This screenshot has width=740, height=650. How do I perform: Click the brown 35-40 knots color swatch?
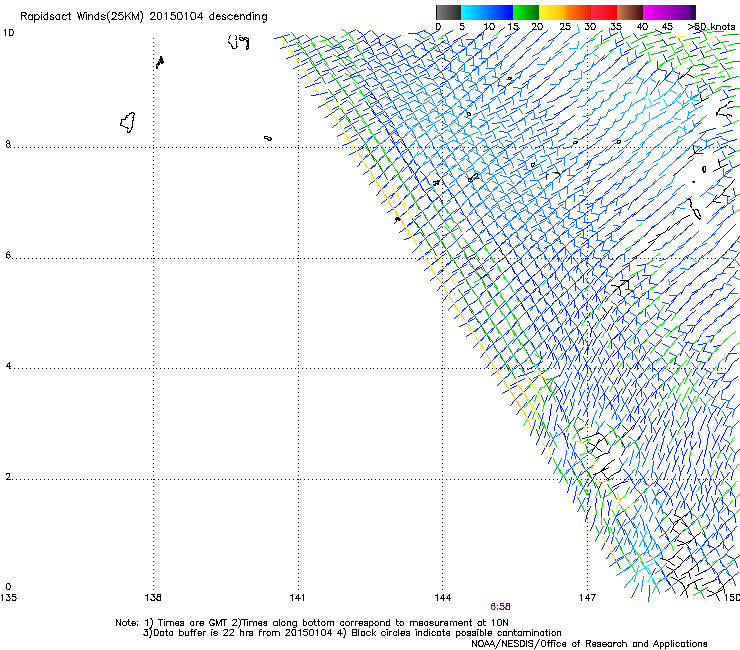point(630,12)
